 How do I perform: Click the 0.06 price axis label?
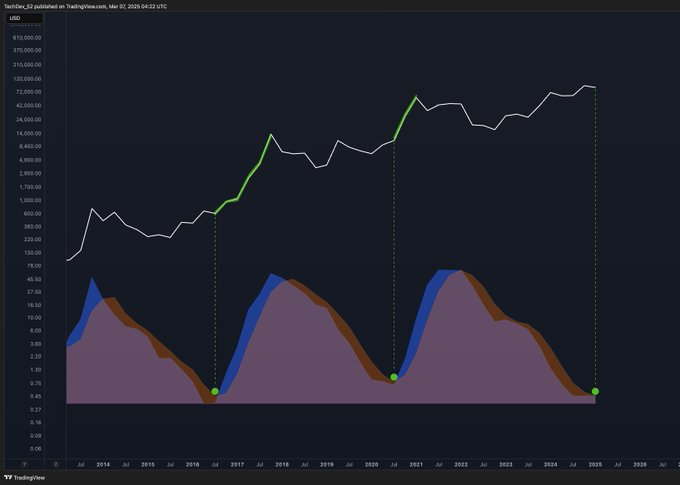point(36,449)
